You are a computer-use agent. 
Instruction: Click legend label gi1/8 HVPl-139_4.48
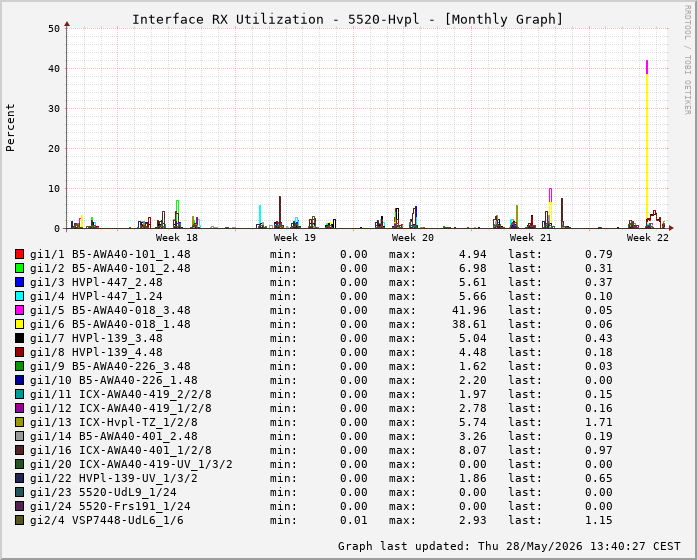(x=96, y=352)
